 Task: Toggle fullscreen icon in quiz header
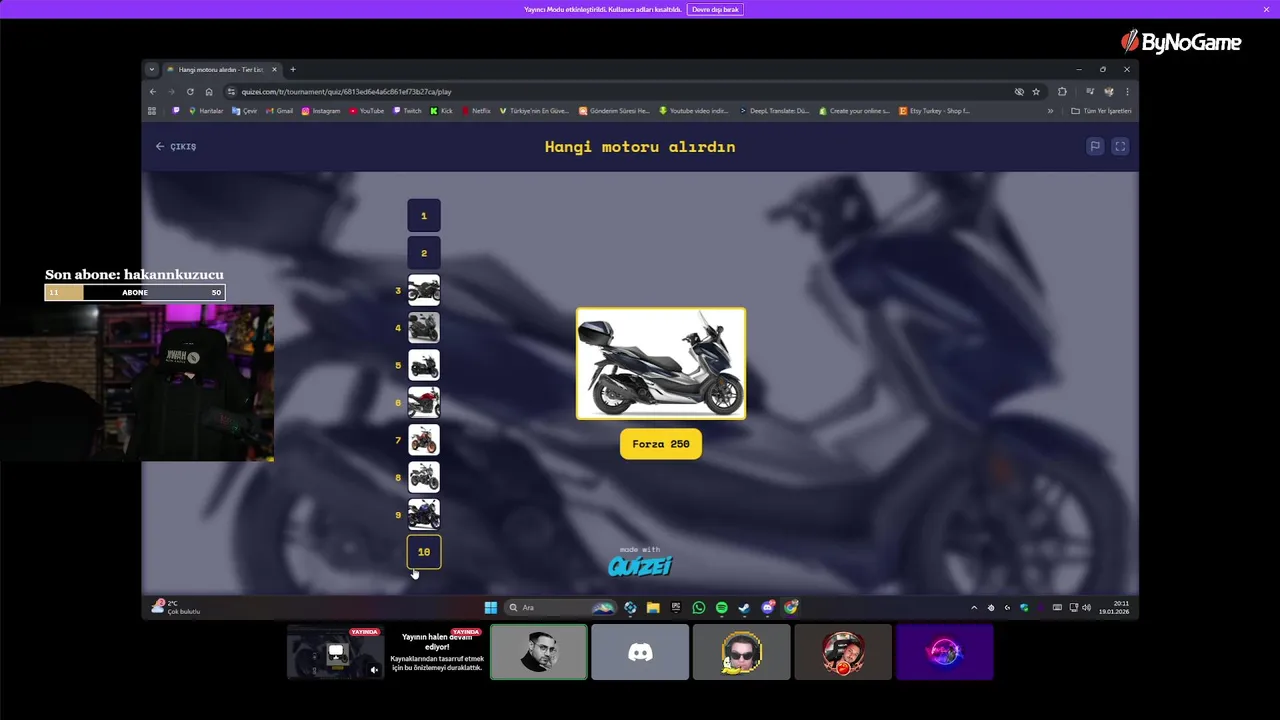[x=1120, y=146]
